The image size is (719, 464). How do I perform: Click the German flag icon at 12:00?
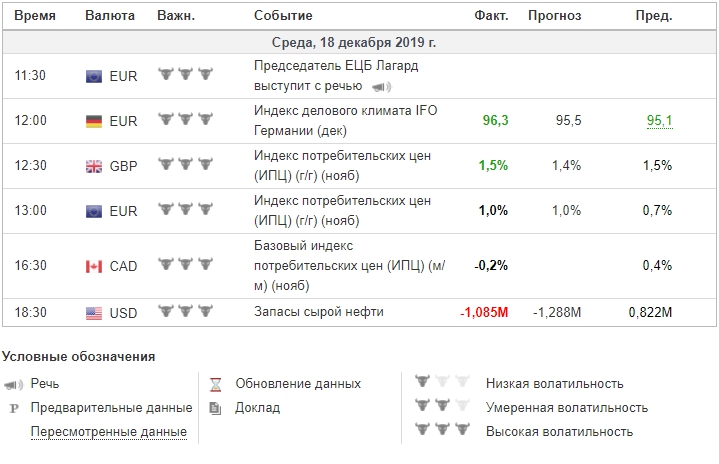pyautogui.click(x=94, y=121)
